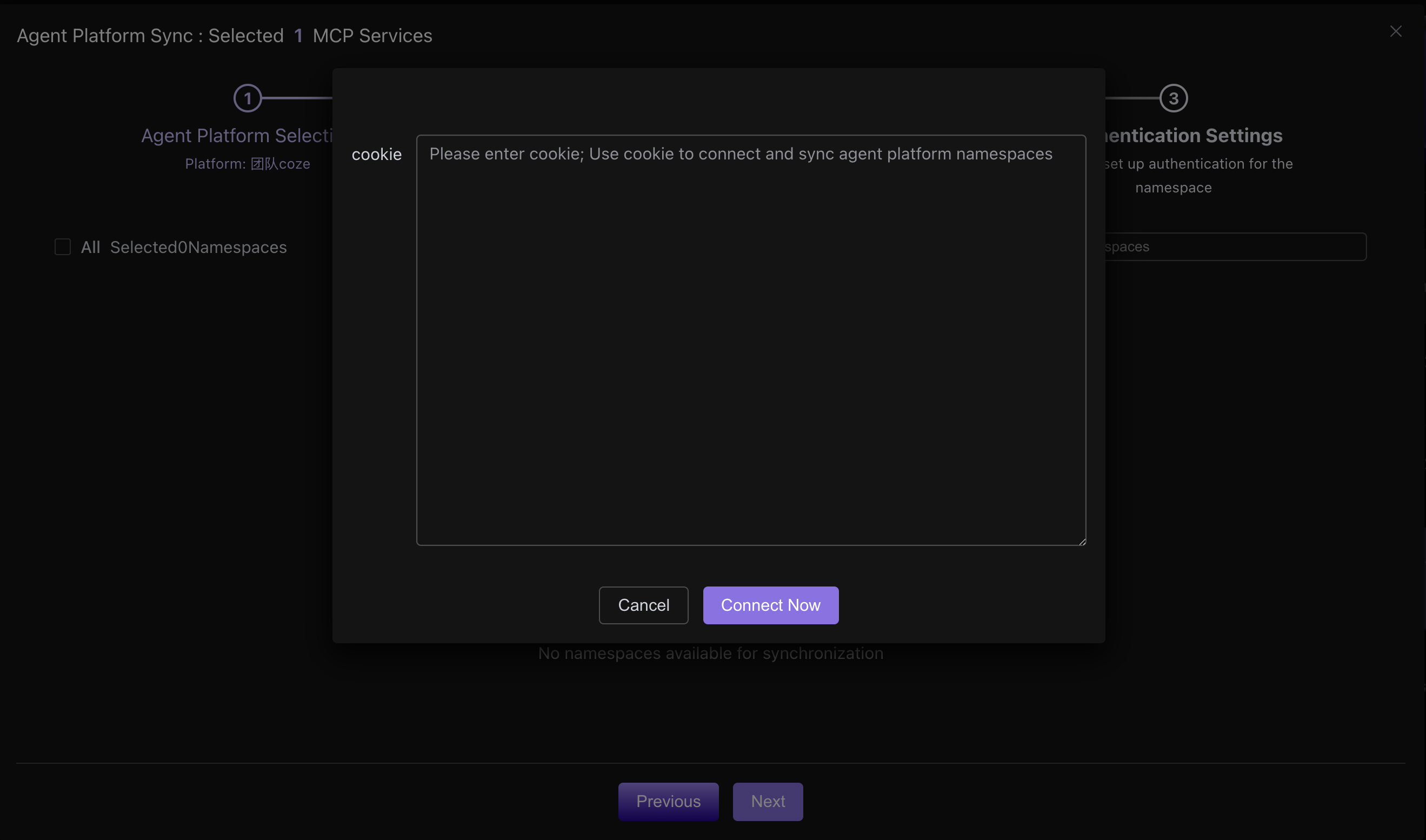Select the Authentication Settings step title
Viewport: 1426px width, 840px height.
point(1194,135)
